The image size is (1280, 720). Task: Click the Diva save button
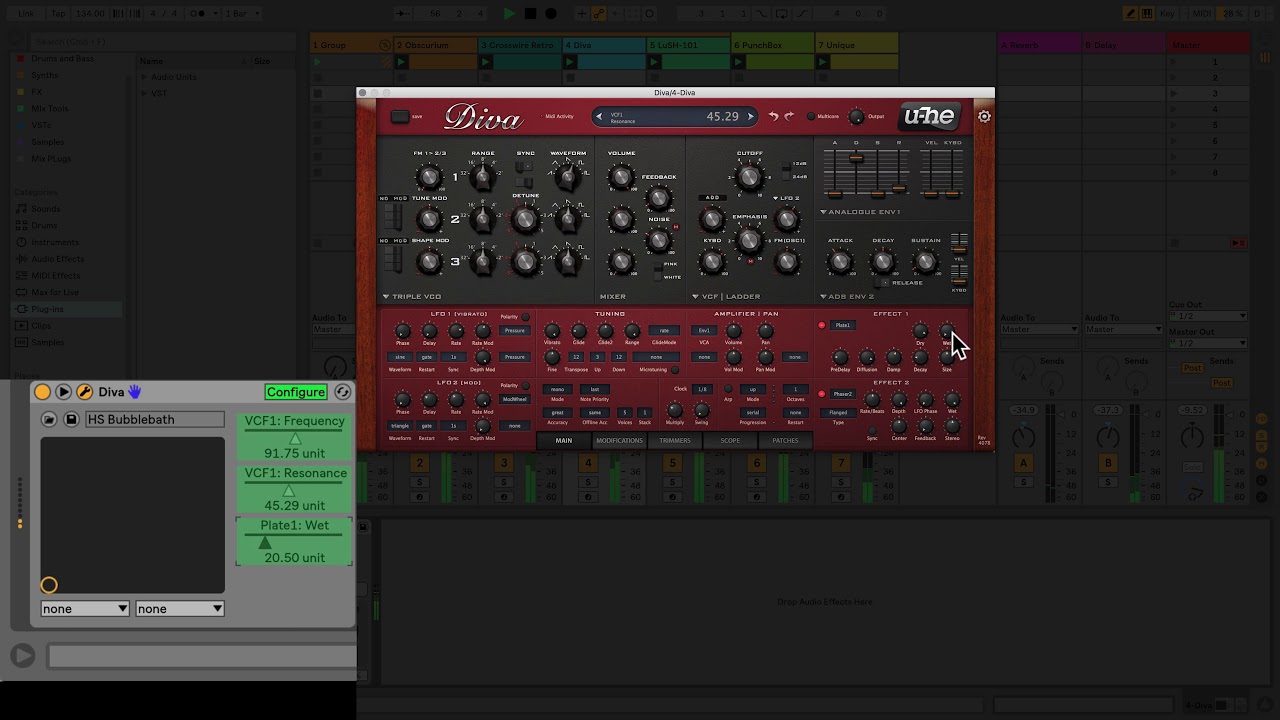pos(400,117)
